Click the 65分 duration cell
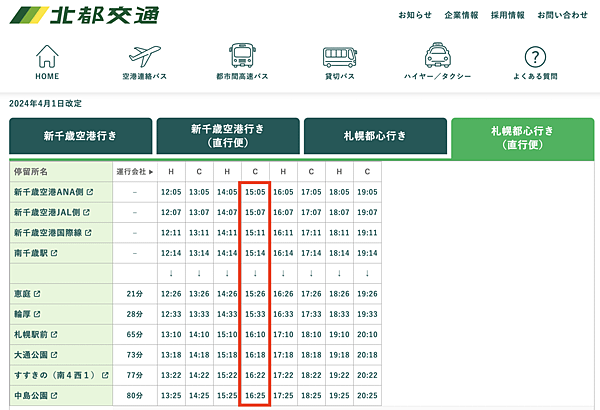The width and height of the screenshot is (600, 410). 135,335
